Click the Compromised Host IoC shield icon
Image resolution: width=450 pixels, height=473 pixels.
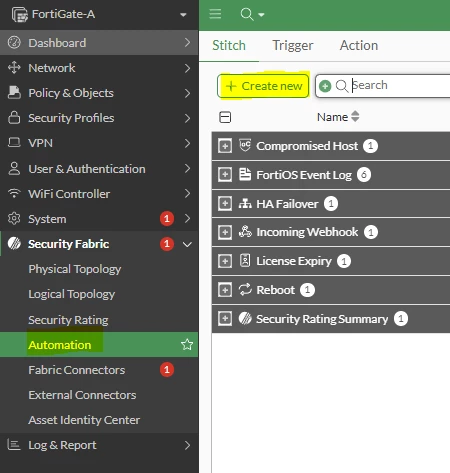click(x=245, y=145)
